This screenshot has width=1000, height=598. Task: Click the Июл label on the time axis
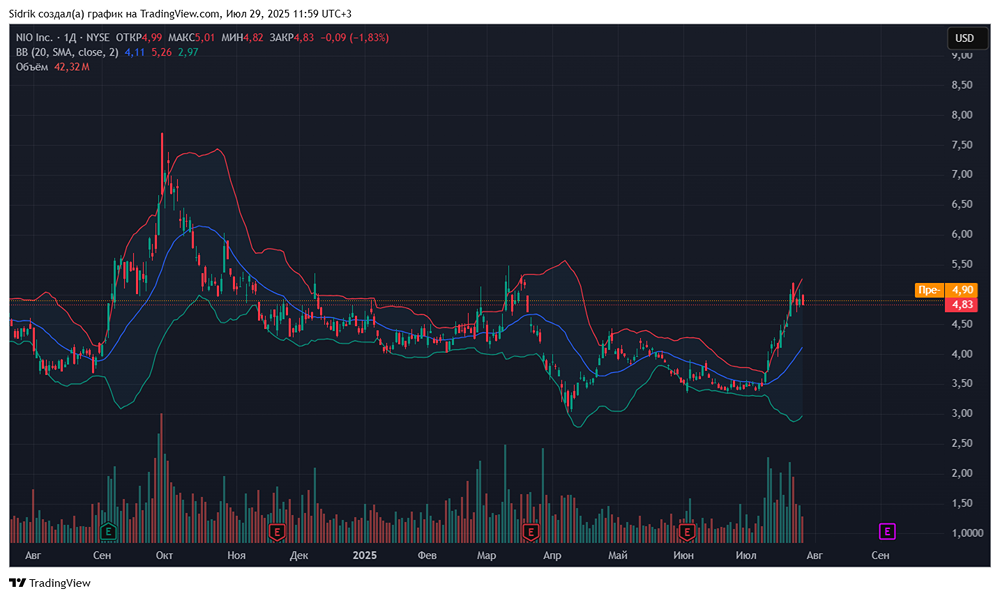[746, 555]
